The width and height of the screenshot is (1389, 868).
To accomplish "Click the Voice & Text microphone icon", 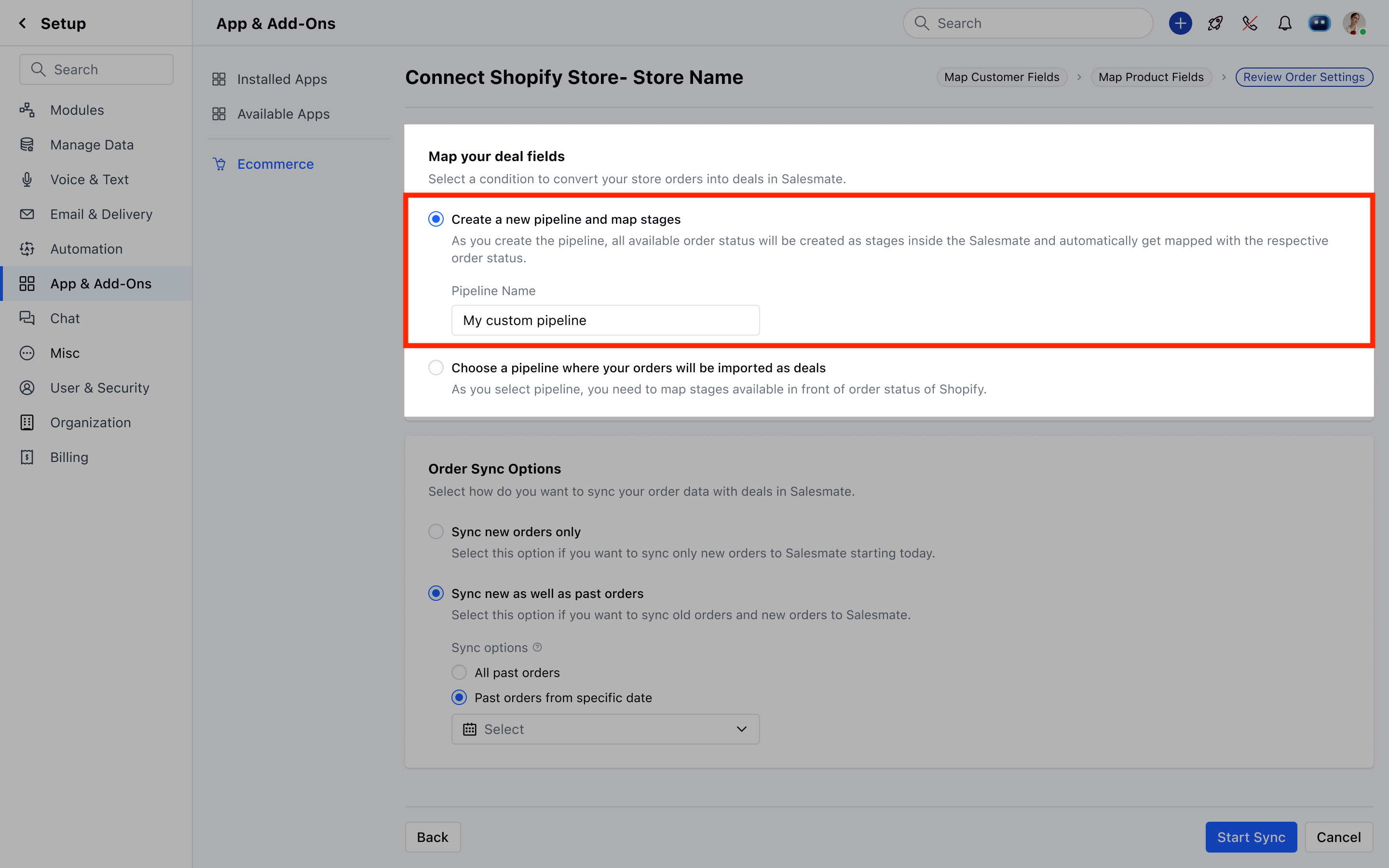I will coord(27,179).
